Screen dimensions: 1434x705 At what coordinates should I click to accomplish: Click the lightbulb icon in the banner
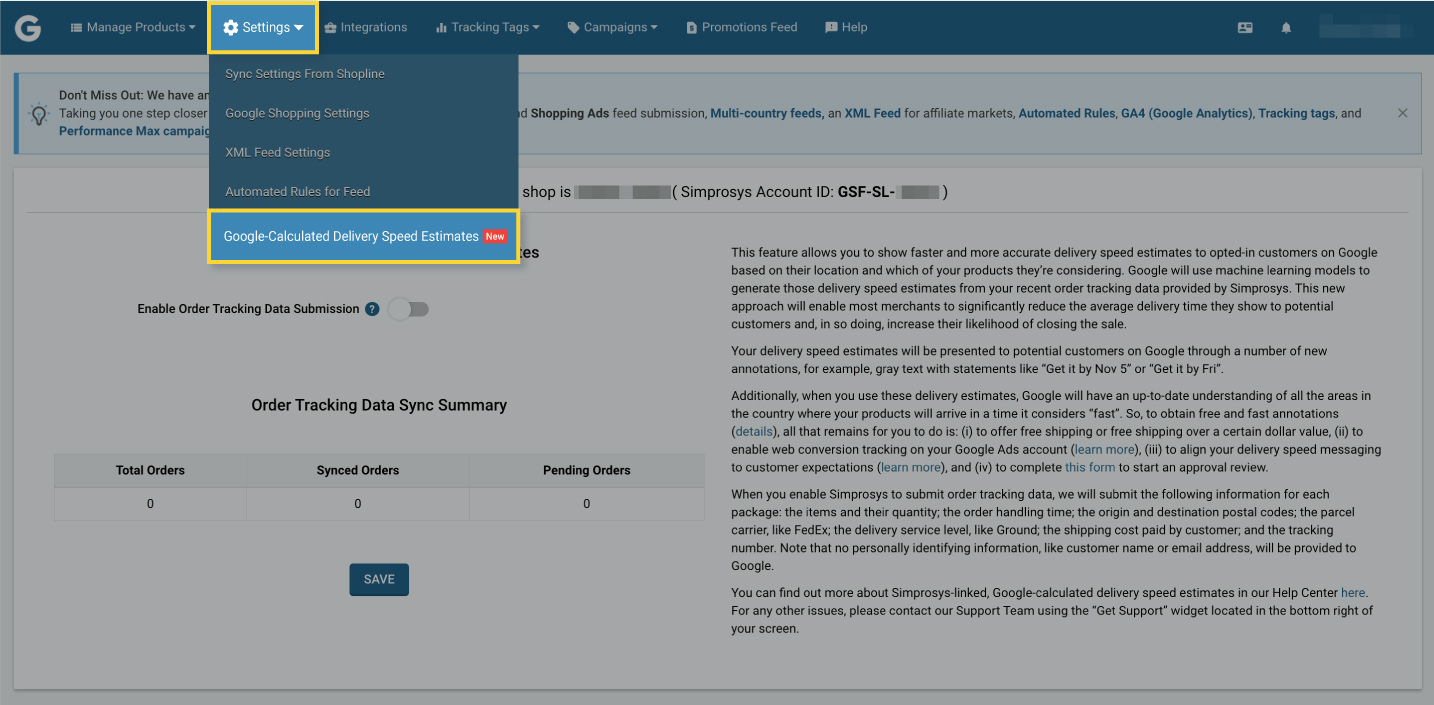pos(39,114)
